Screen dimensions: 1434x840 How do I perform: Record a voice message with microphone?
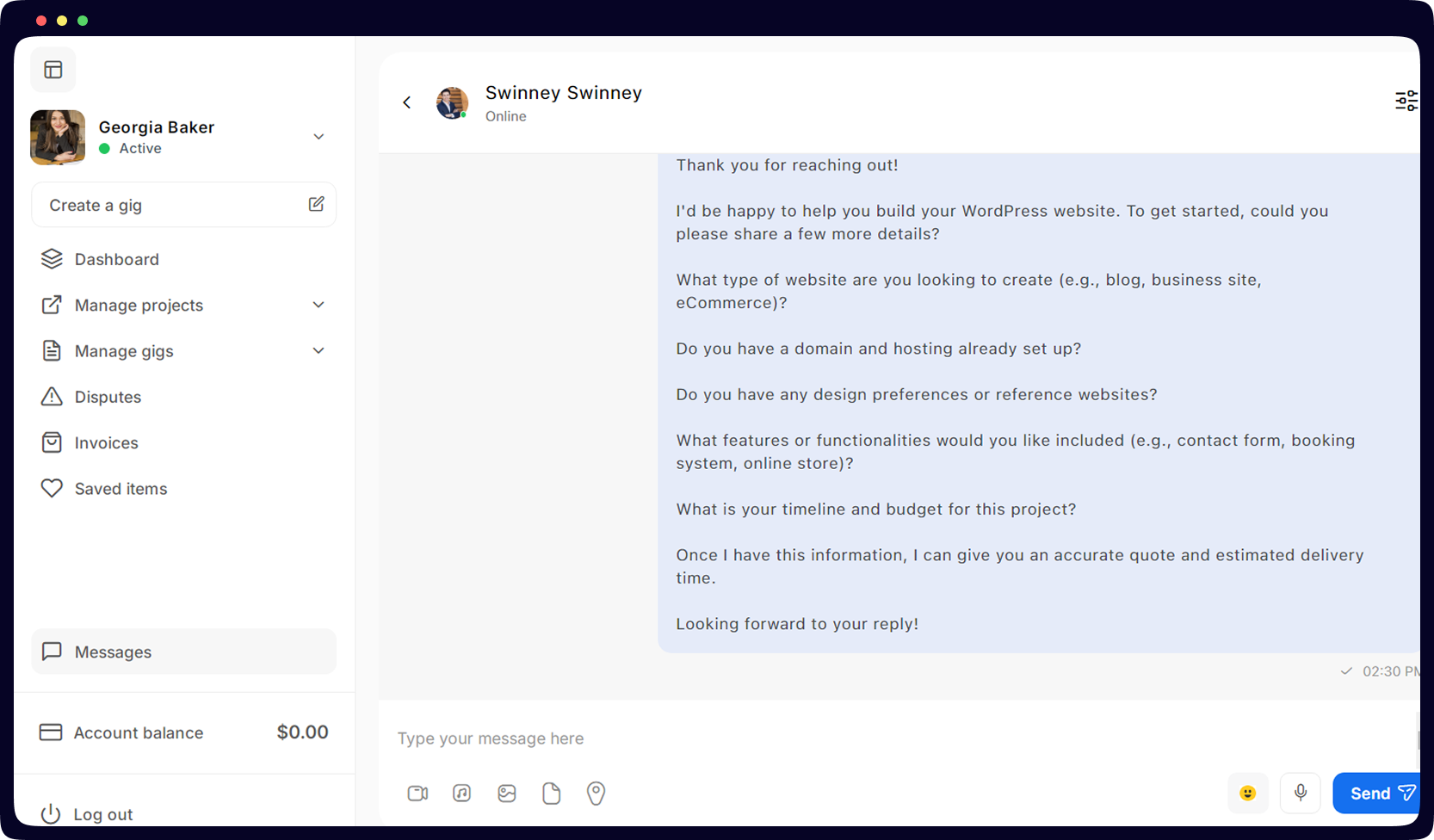point(1301,793)
